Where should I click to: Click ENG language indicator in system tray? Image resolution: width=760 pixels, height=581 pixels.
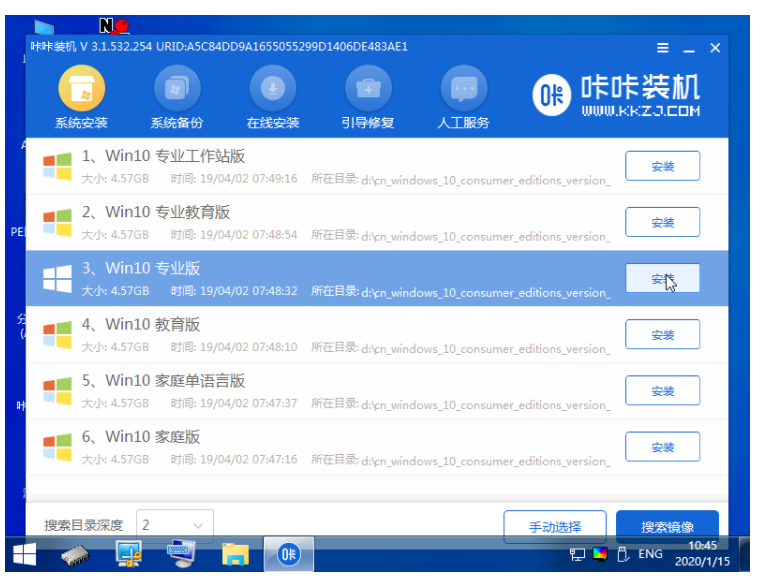(650, 554)
